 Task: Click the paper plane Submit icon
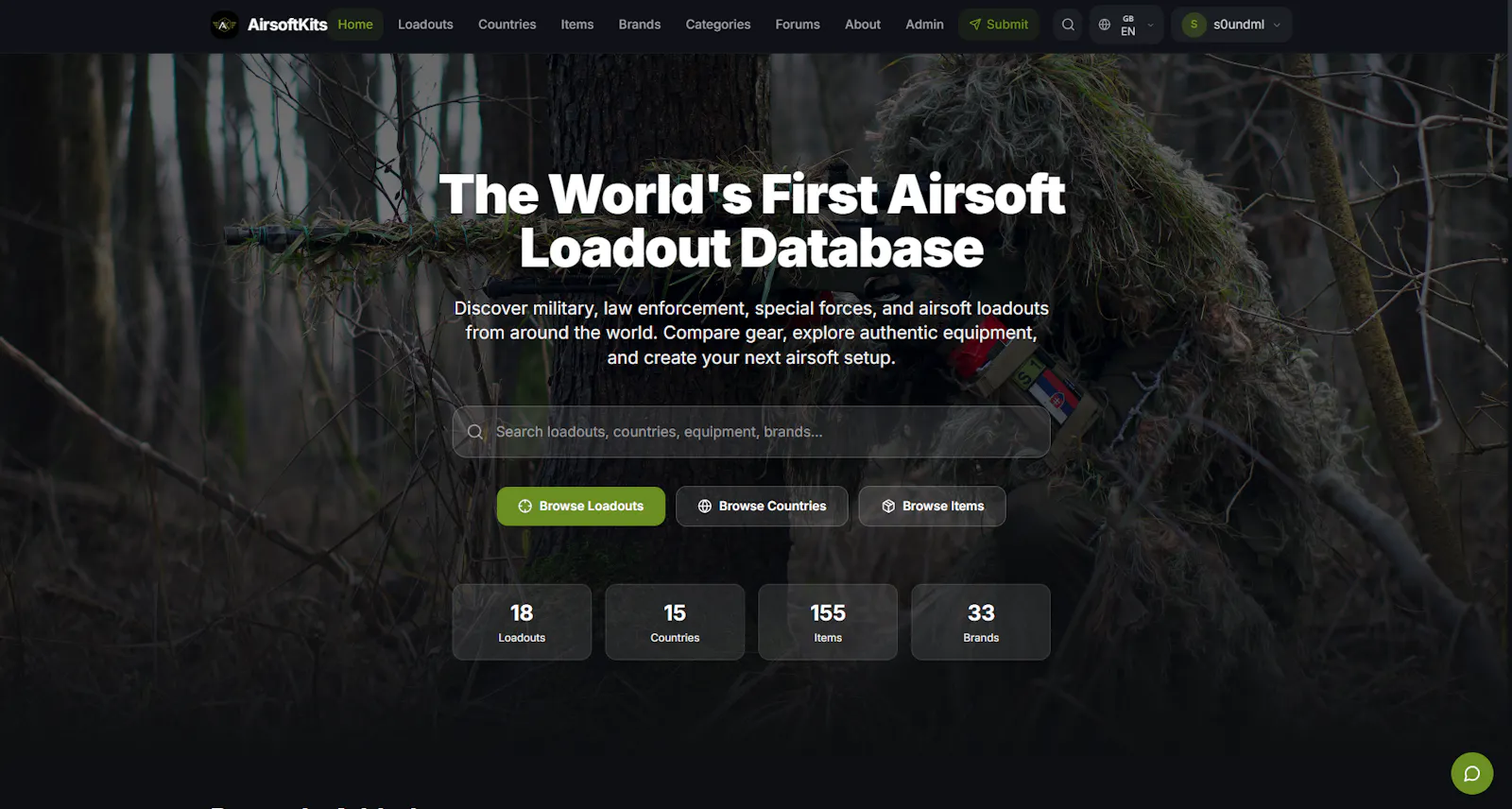click(x=975, y=25)
